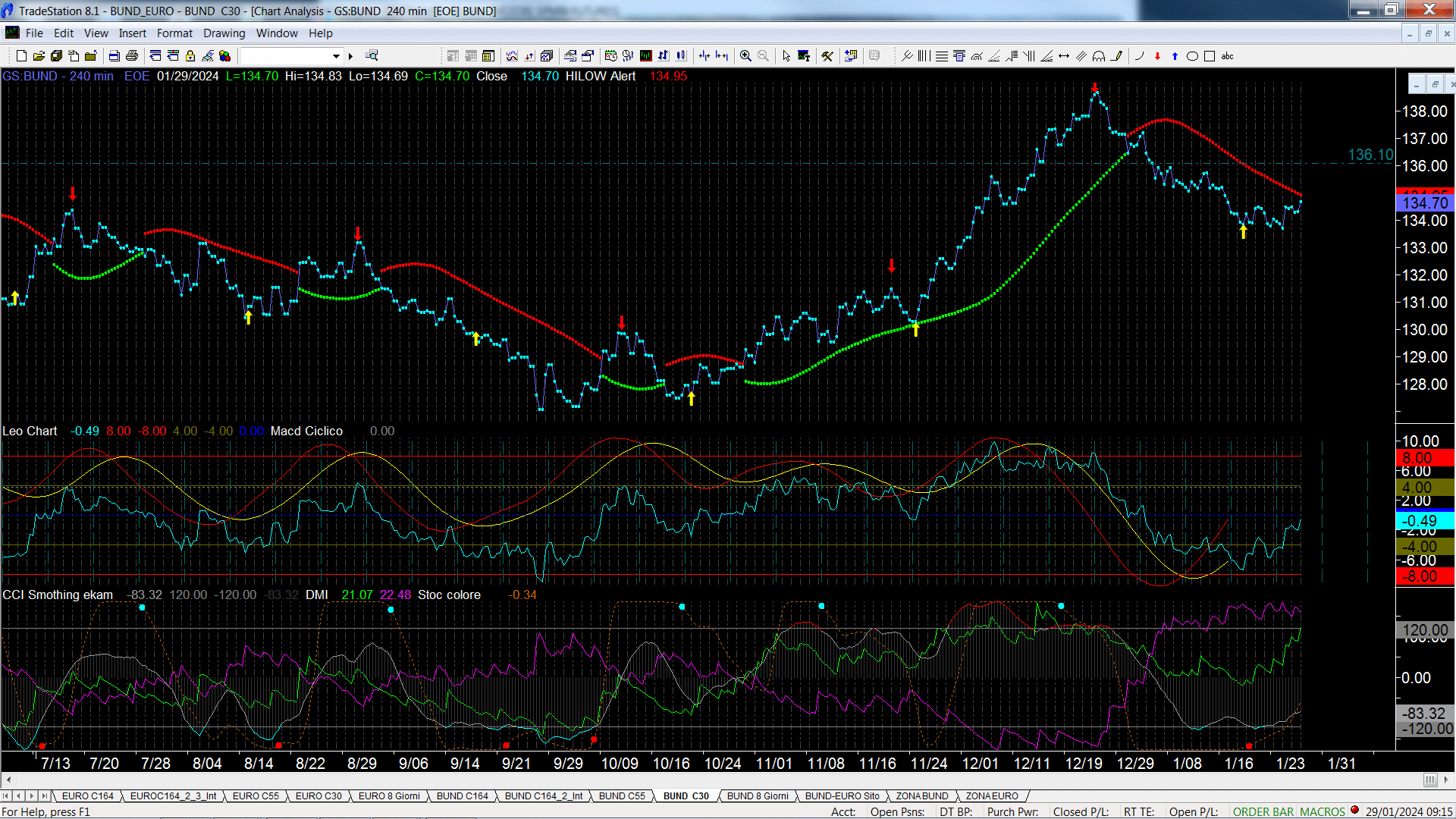This screenshot has height=819, width=1456.
Task: Click the padlock lock icon
Action: pyautogui.click(x=190, y=56)
